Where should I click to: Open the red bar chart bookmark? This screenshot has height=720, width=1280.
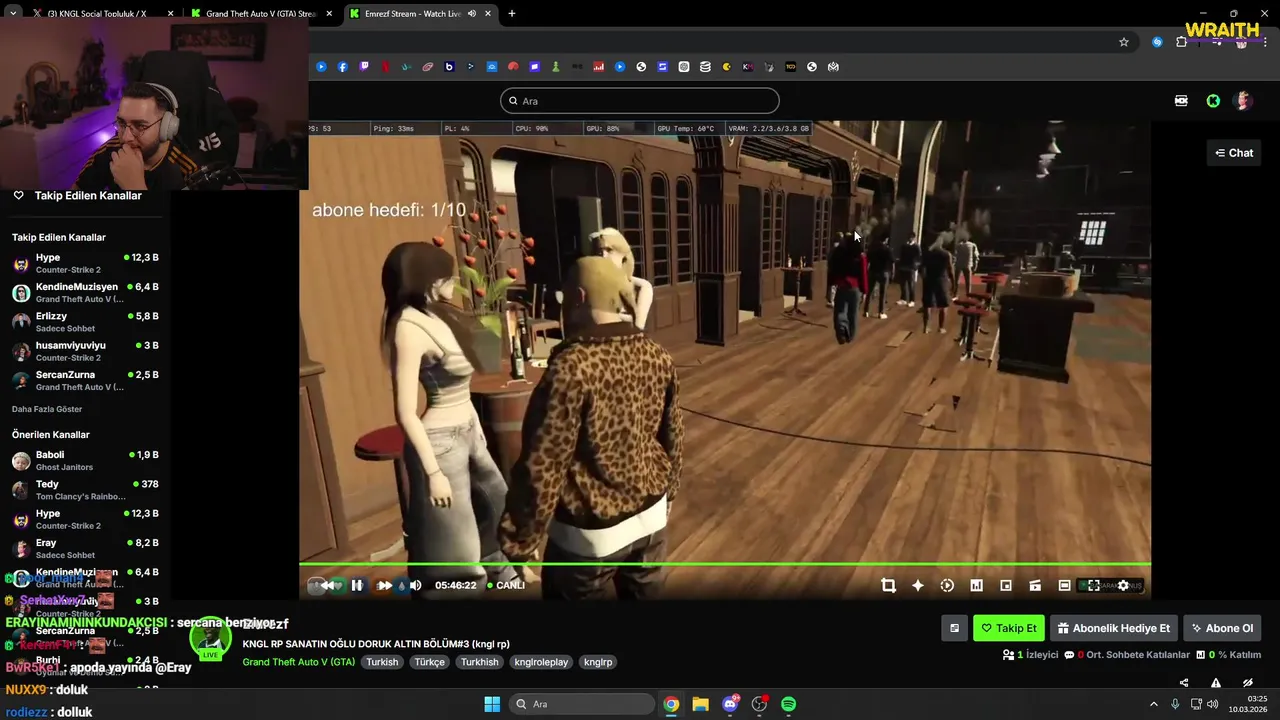pos(599,67)
